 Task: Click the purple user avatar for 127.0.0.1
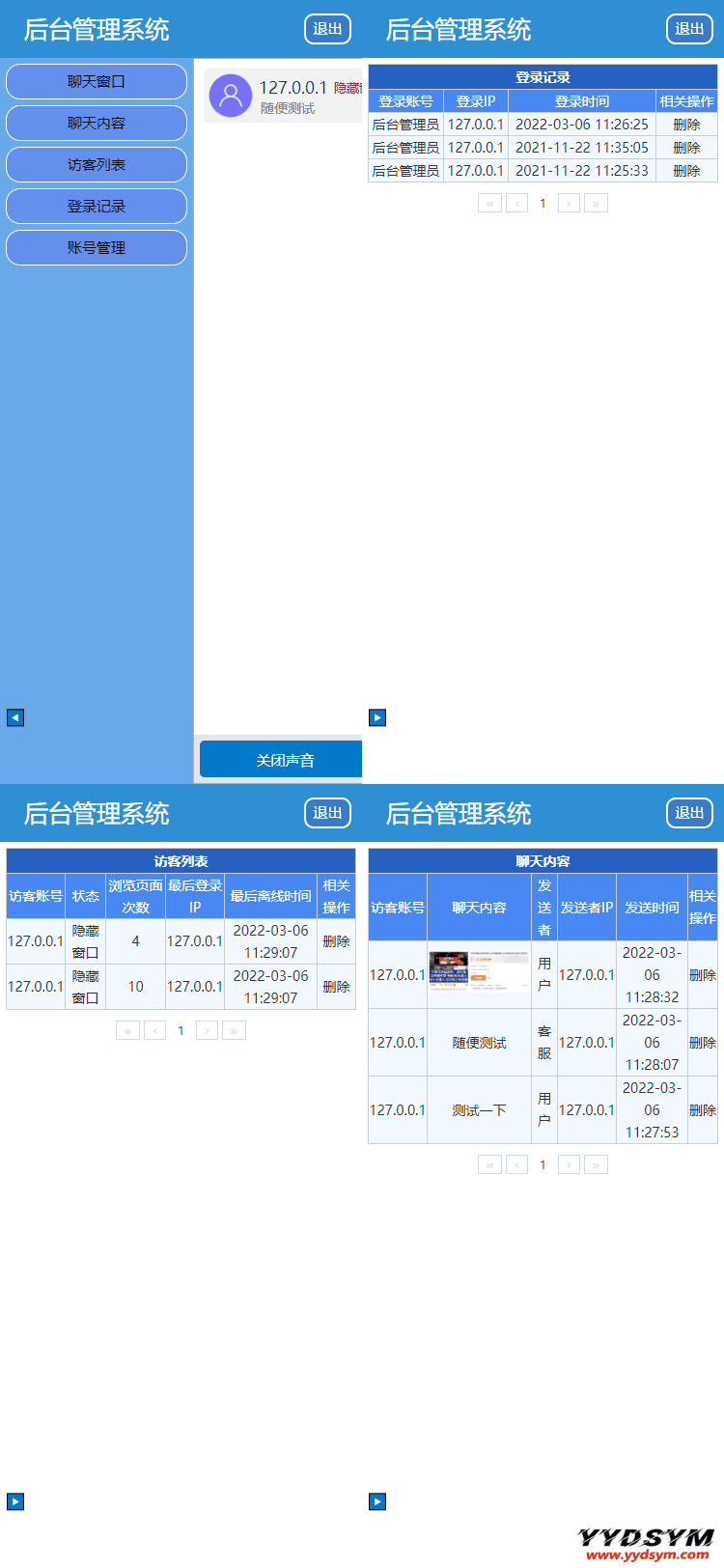tap(230, 96)
